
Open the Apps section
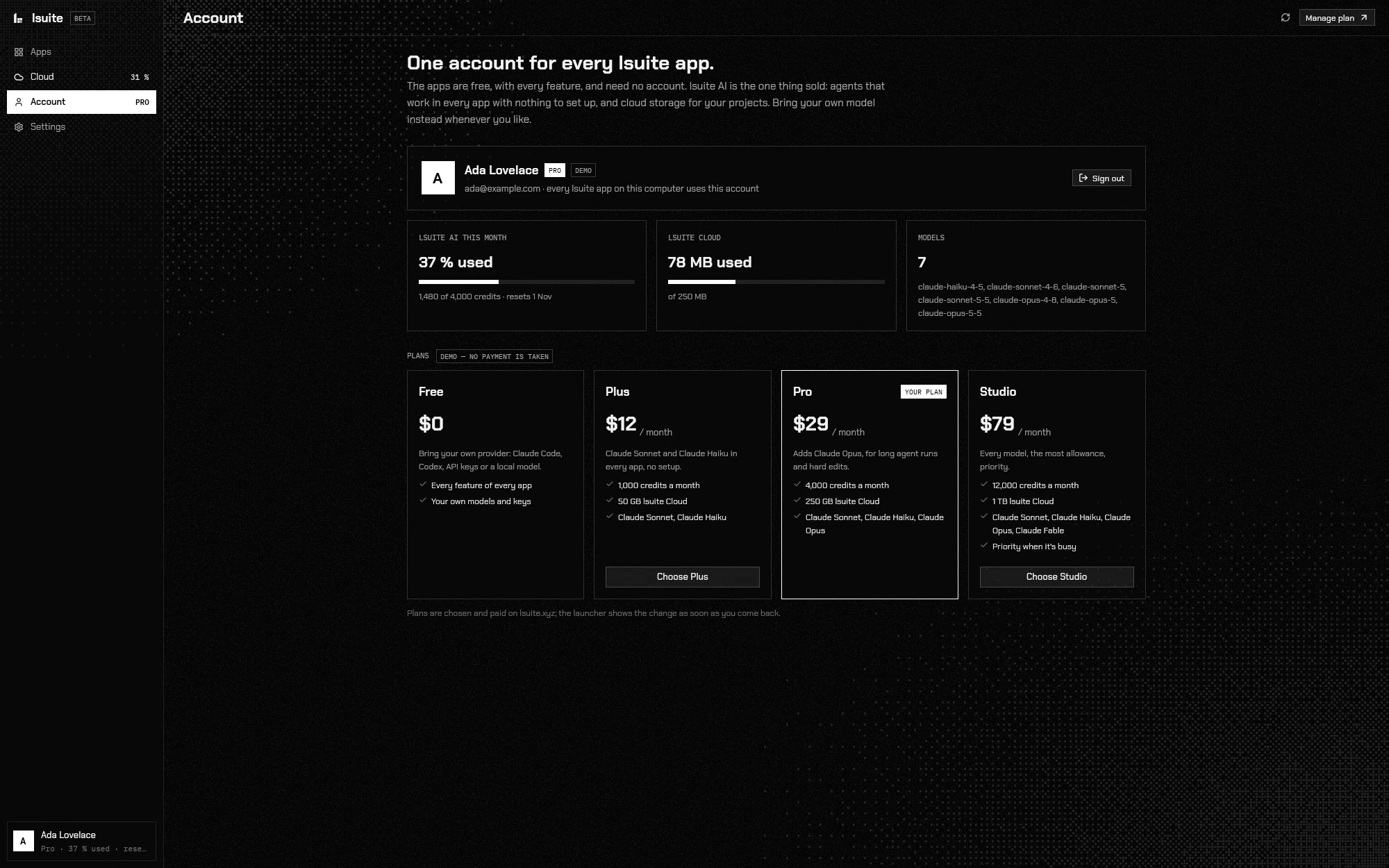[x=81, y=52]
